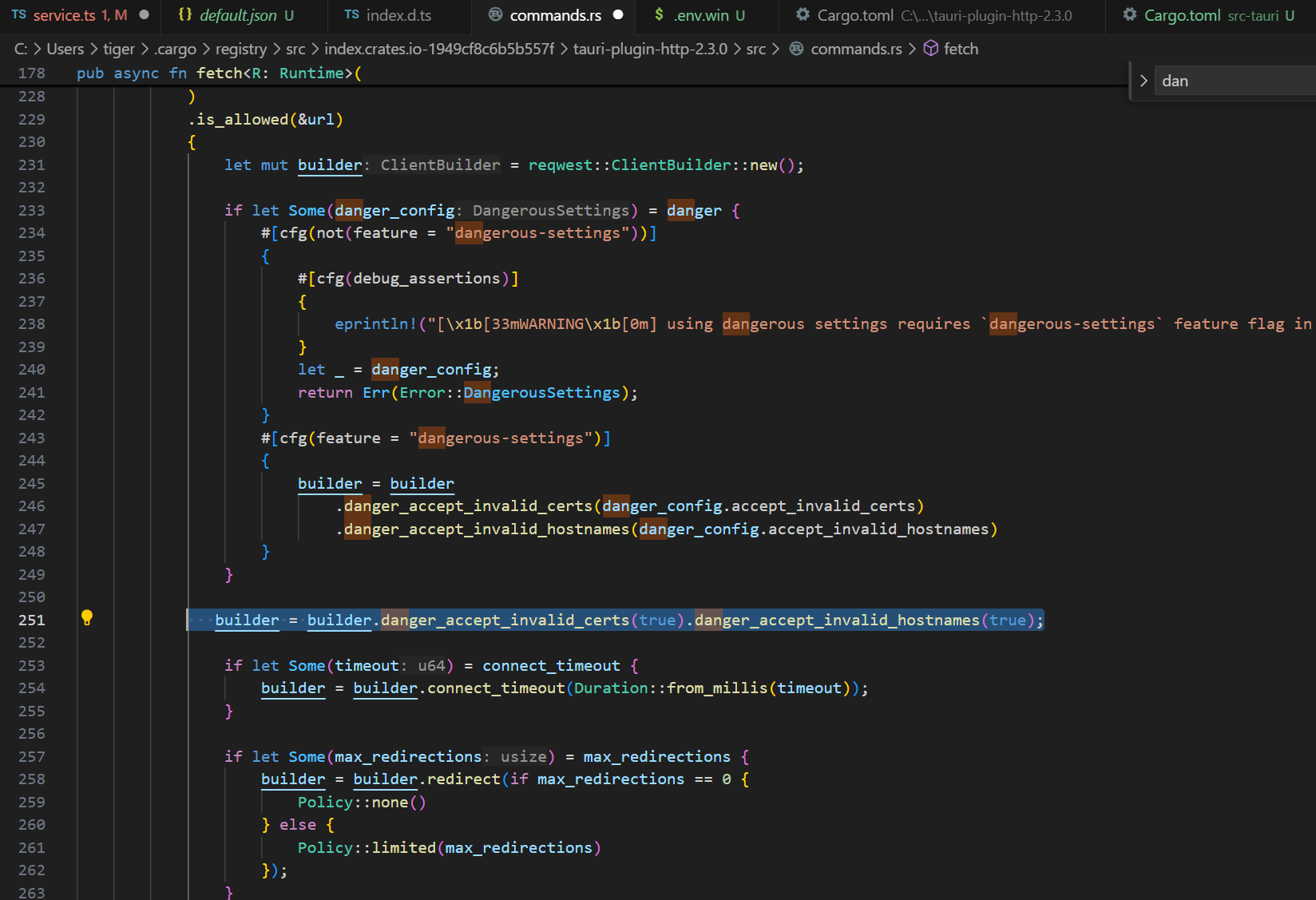This screenshot has height=900, width=1316.
Task: Click line number 251 in the gutter
Action: click(32, 620)
